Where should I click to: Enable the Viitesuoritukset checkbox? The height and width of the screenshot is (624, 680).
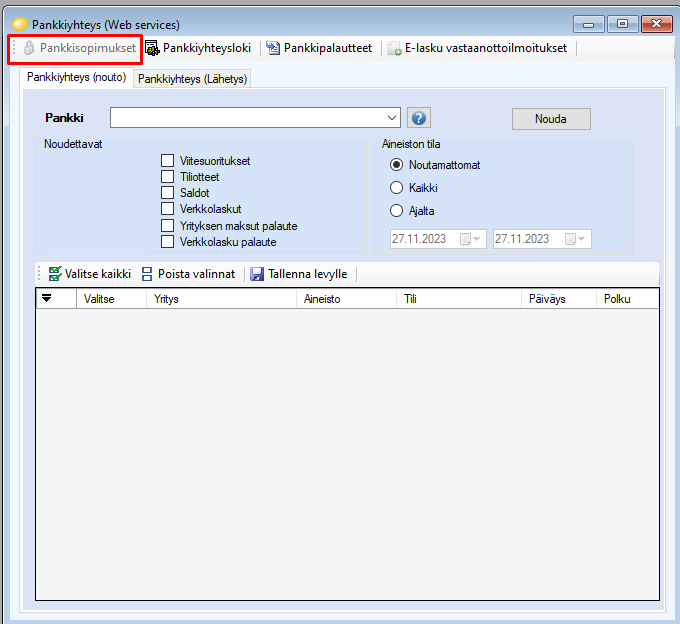168,161
